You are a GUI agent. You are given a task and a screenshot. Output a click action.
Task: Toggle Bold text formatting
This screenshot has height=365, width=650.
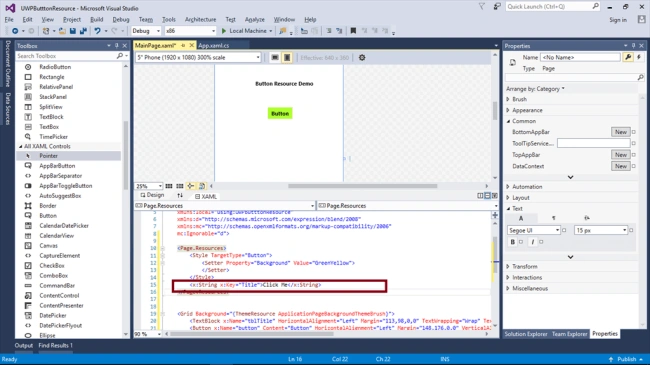point(513,242)
